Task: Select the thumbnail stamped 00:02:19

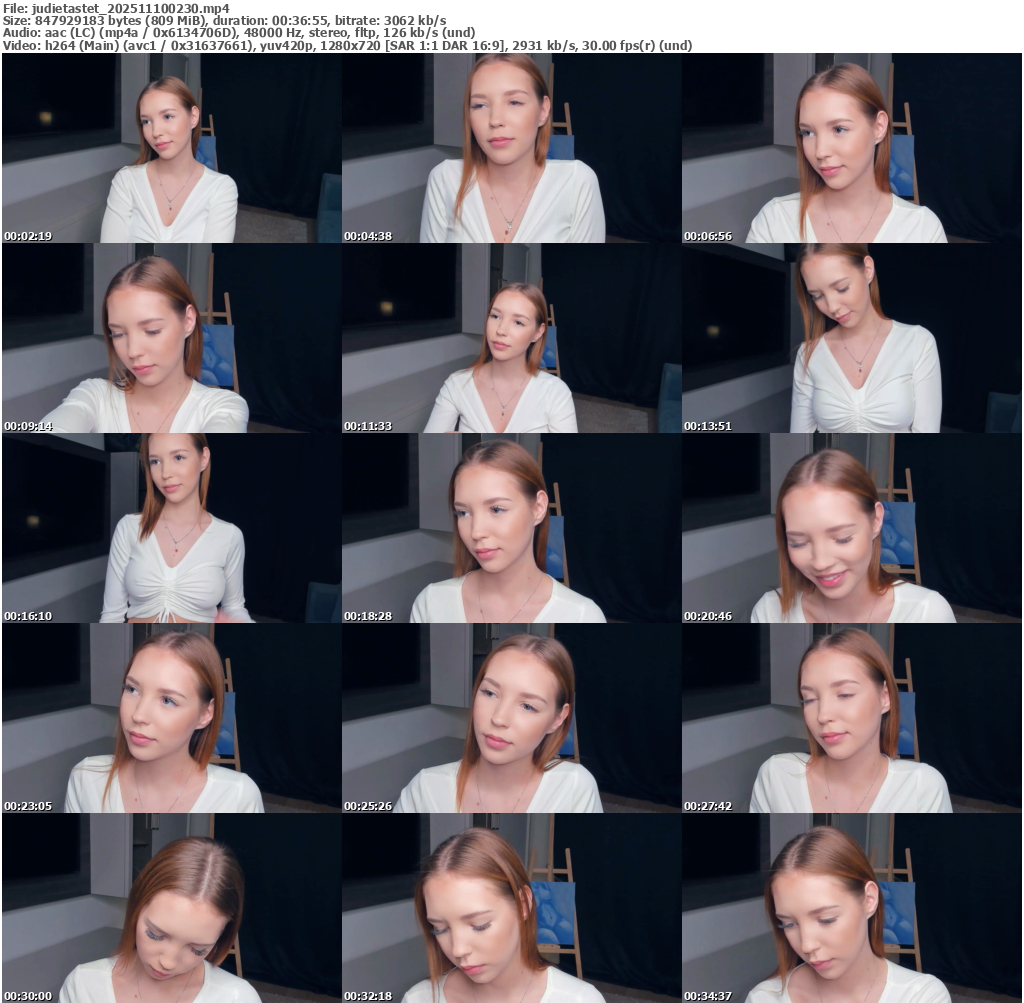Action: (x=171, y=148)
